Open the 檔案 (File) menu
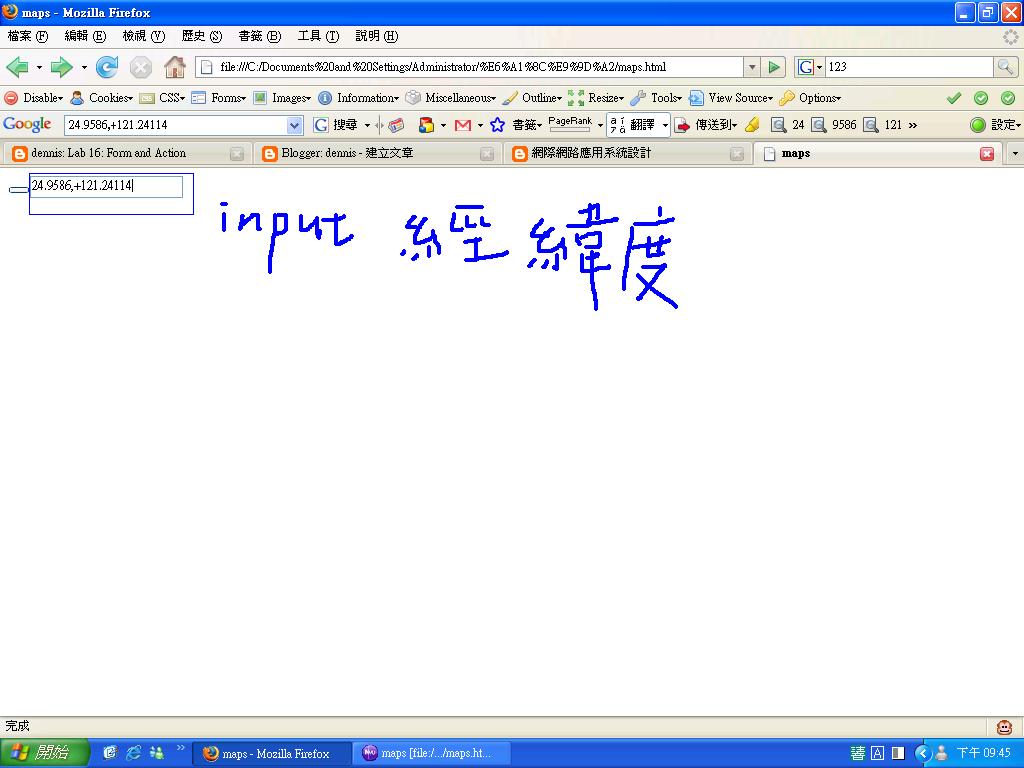The image size is (1024, 768). tap(27, 36)
